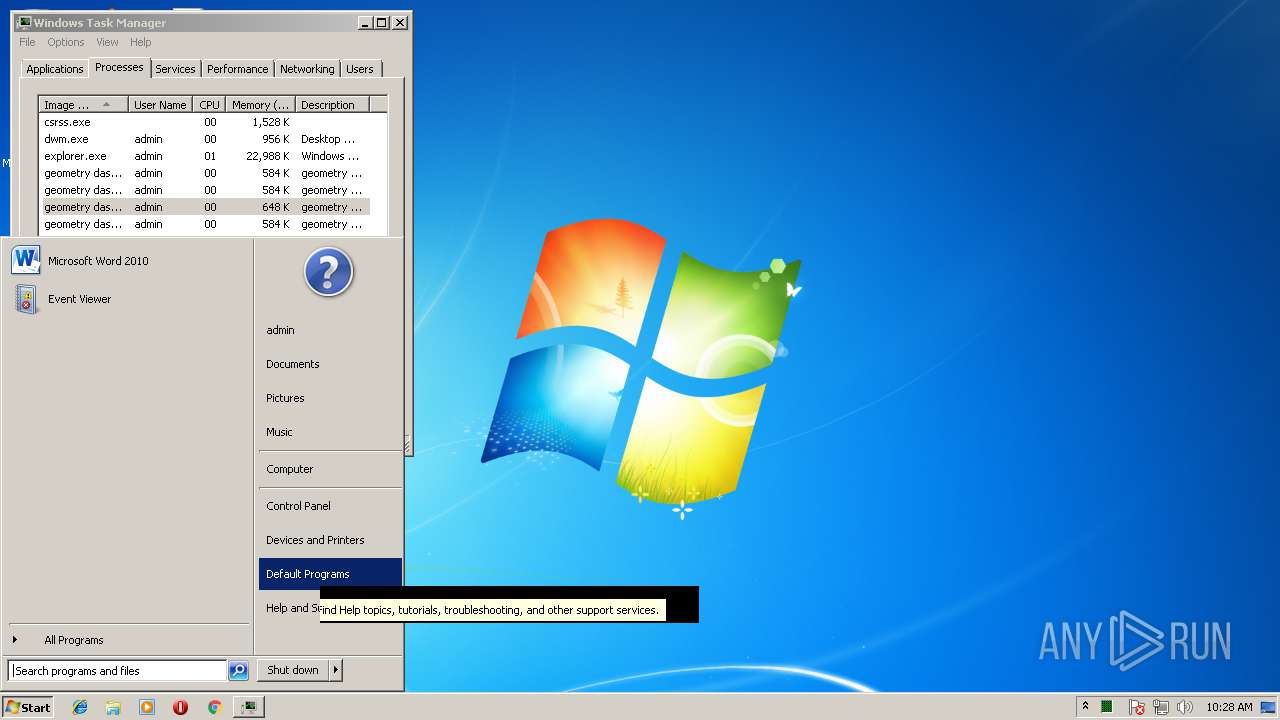
Task: Click the 1,528 K memory value
Action: (x=271, y=122)
